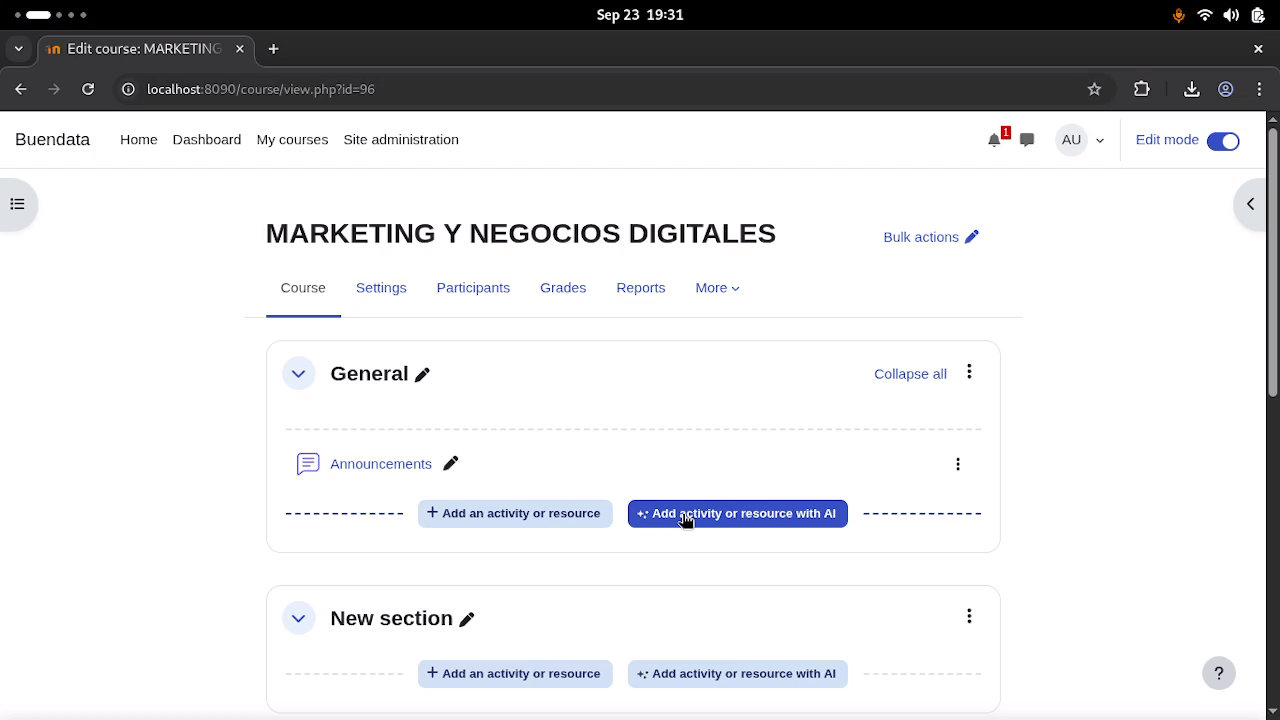Open the More tab dropdown
Image resolution: width=1280 pixels, height=720 pixels.
[x=717, y=288]
